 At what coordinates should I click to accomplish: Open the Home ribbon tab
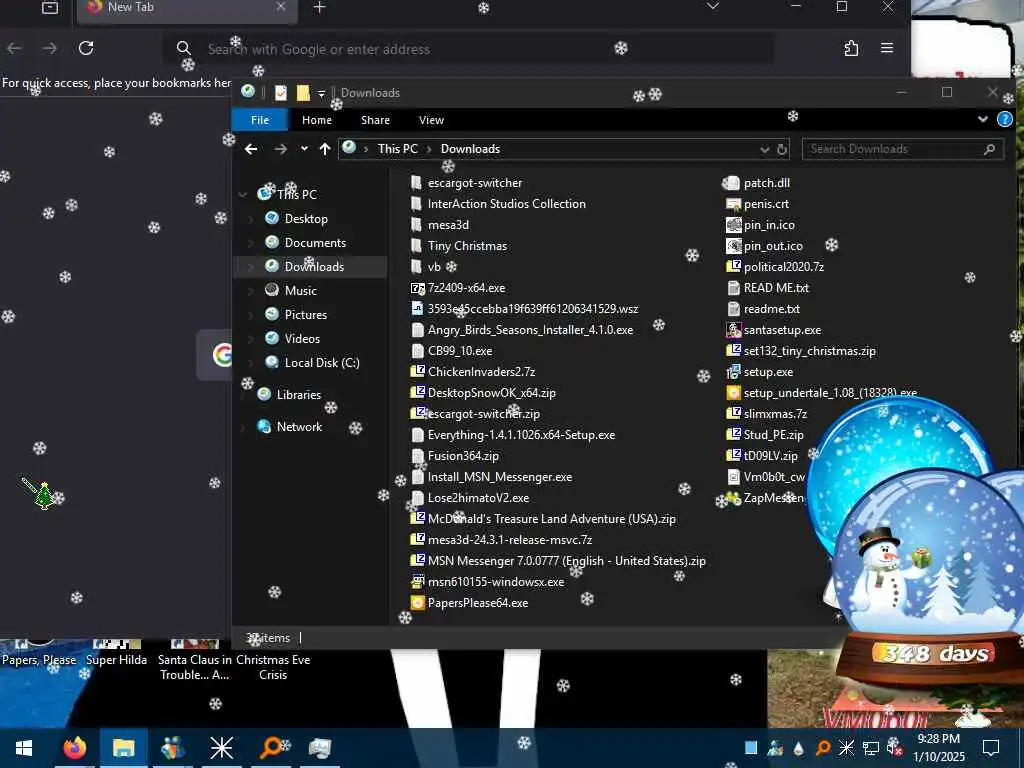317,120
